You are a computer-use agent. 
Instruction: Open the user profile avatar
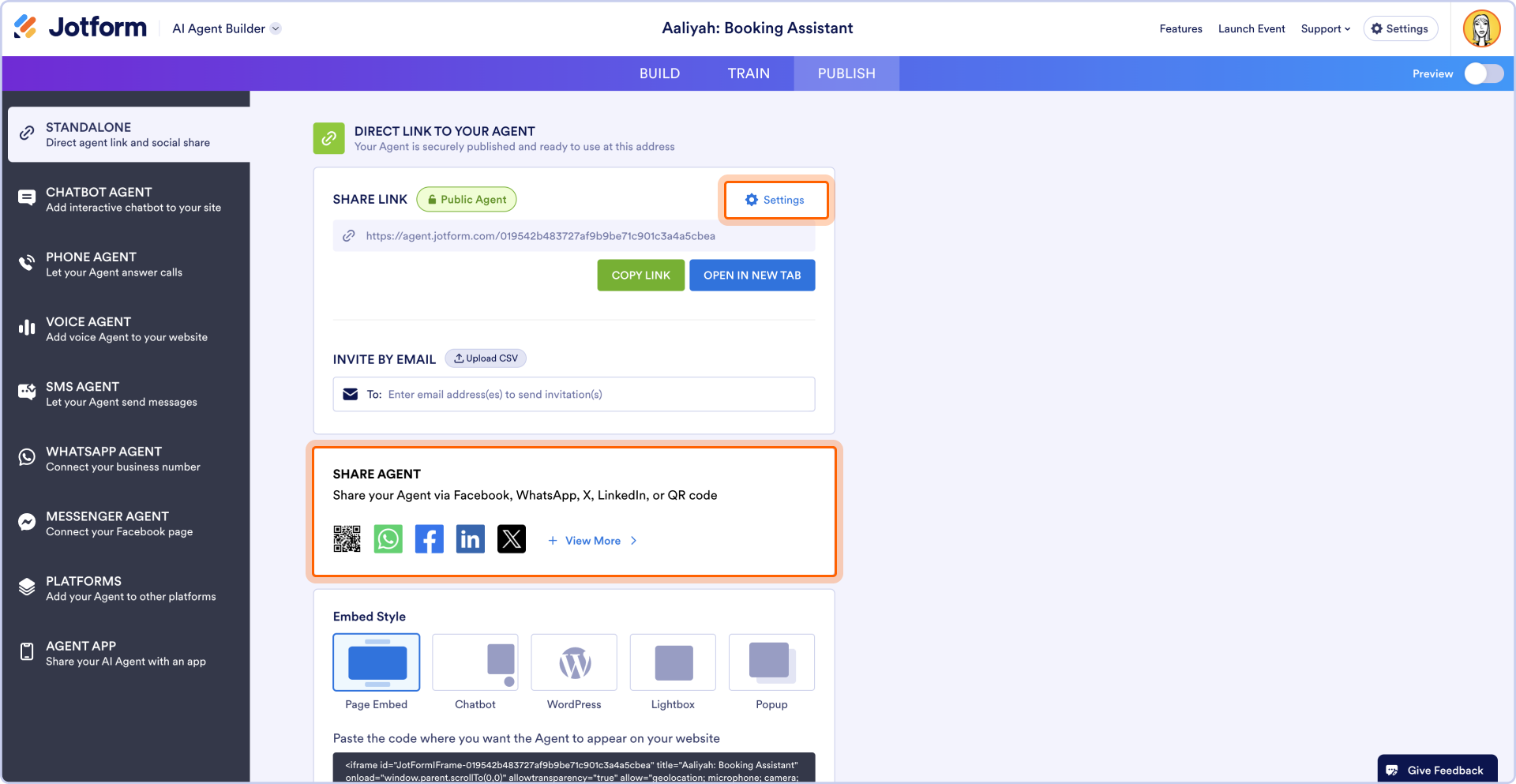pyautogui.click(x=1481, y=28)
